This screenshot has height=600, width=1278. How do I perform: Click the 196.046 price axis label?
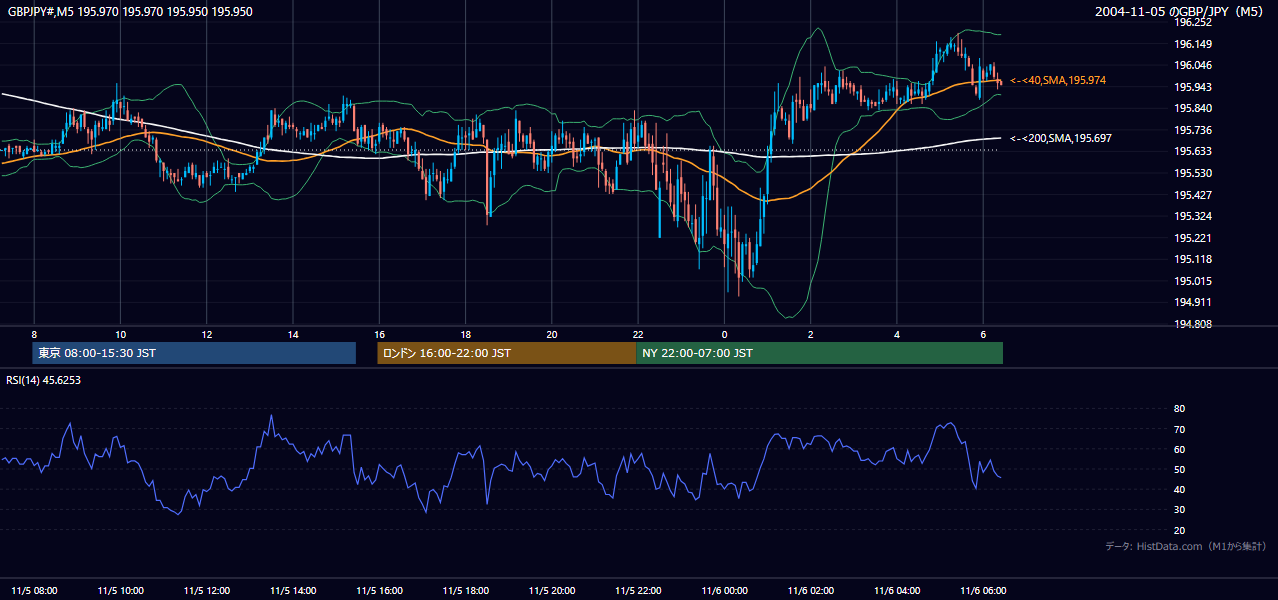pos(1193,65)
